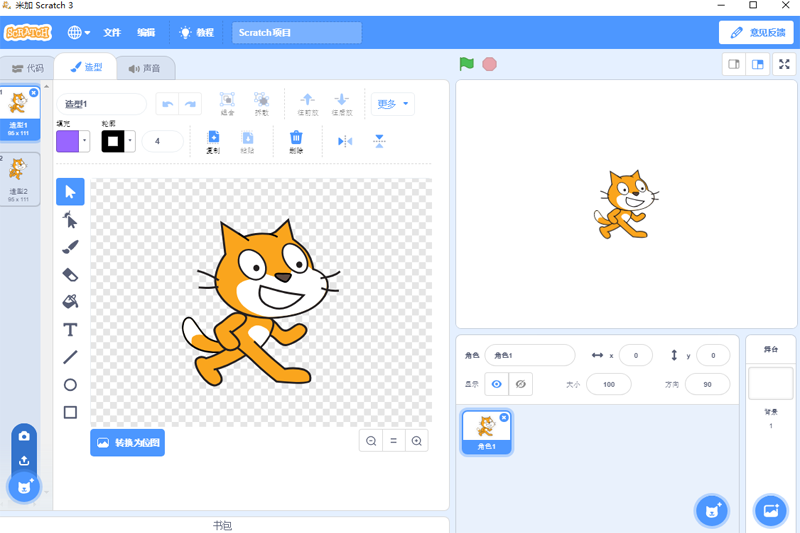Click the outline width field
Image resolution: width=800 pixels, height=533 pixels.
point(162,141)
